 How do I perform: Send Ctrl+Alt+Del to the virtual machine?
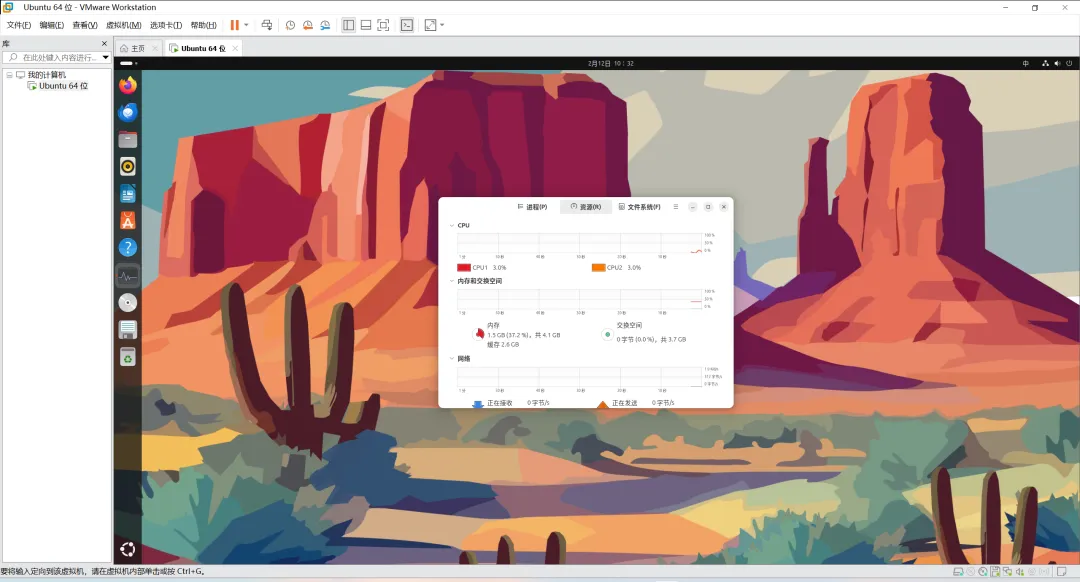(267, 25)
